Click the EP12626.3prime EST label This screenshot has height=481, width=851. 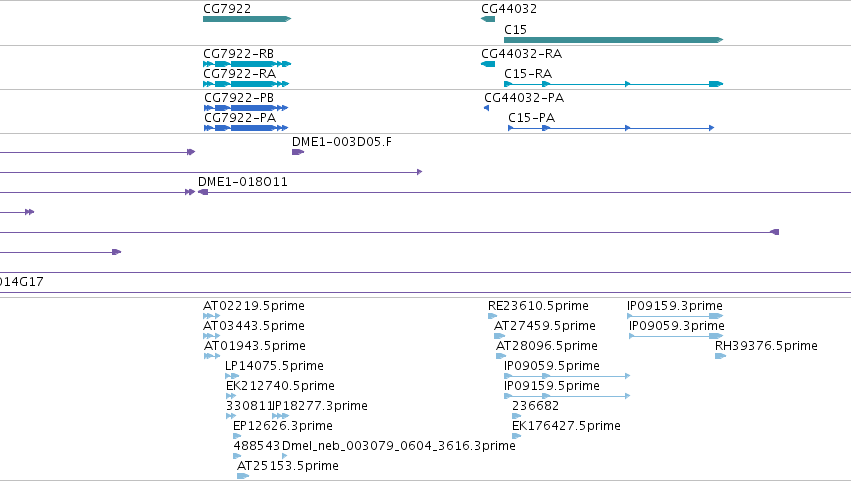click(x=283, y=426)
